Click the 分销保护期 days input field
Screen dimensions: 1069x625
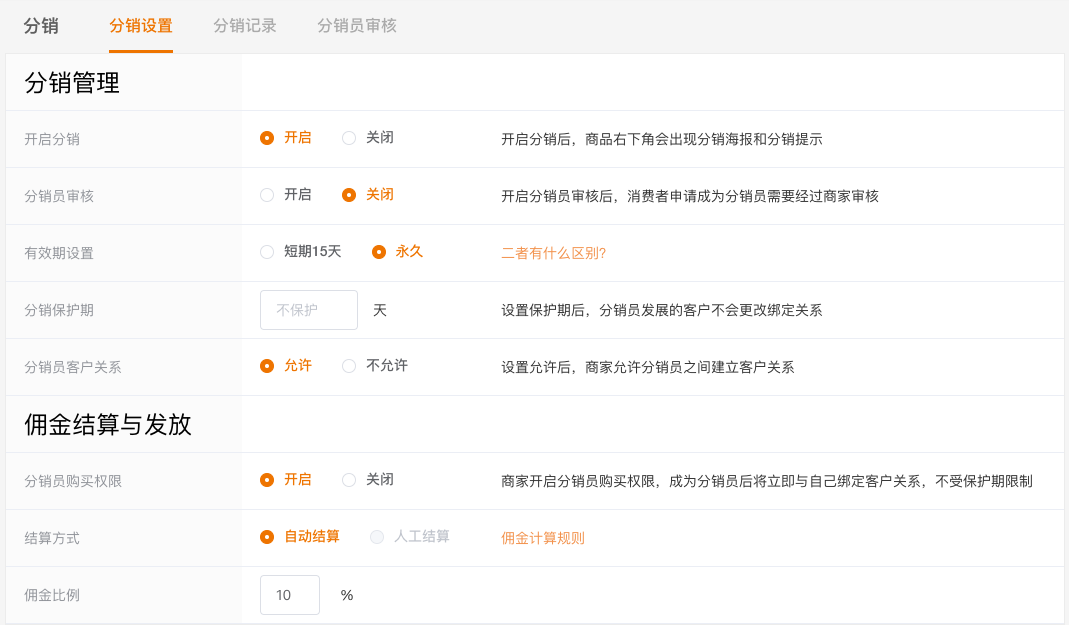[x=308, y=310]
